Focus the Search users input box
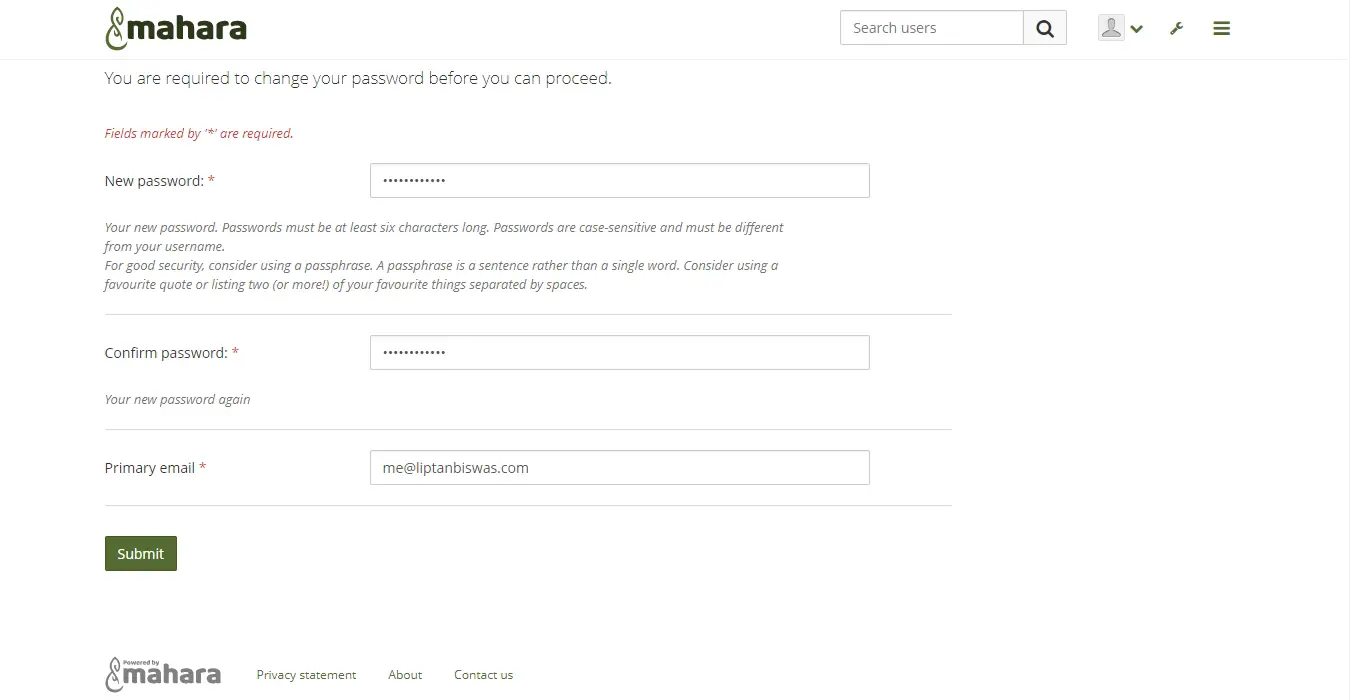The image size is (1350, 700). (932, 28)
